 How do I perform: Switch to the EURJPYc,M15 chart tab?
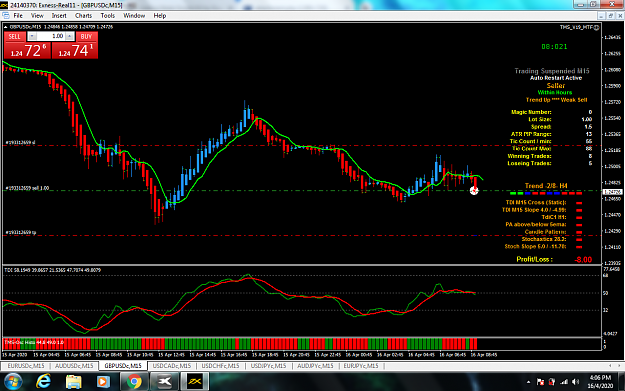pos(361,365)
